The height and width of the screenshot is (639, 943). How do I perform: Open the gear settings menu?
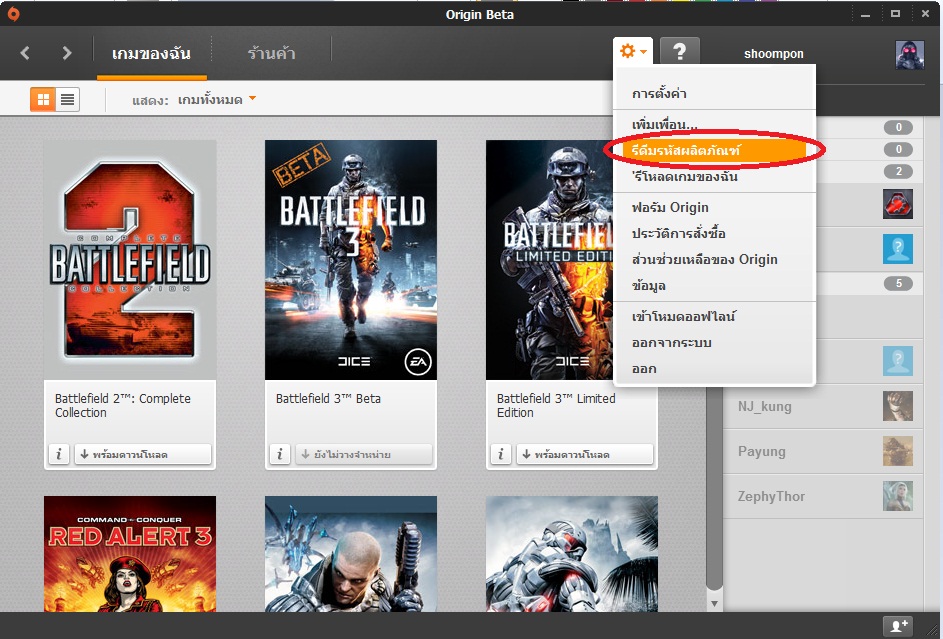pos(633,52)
